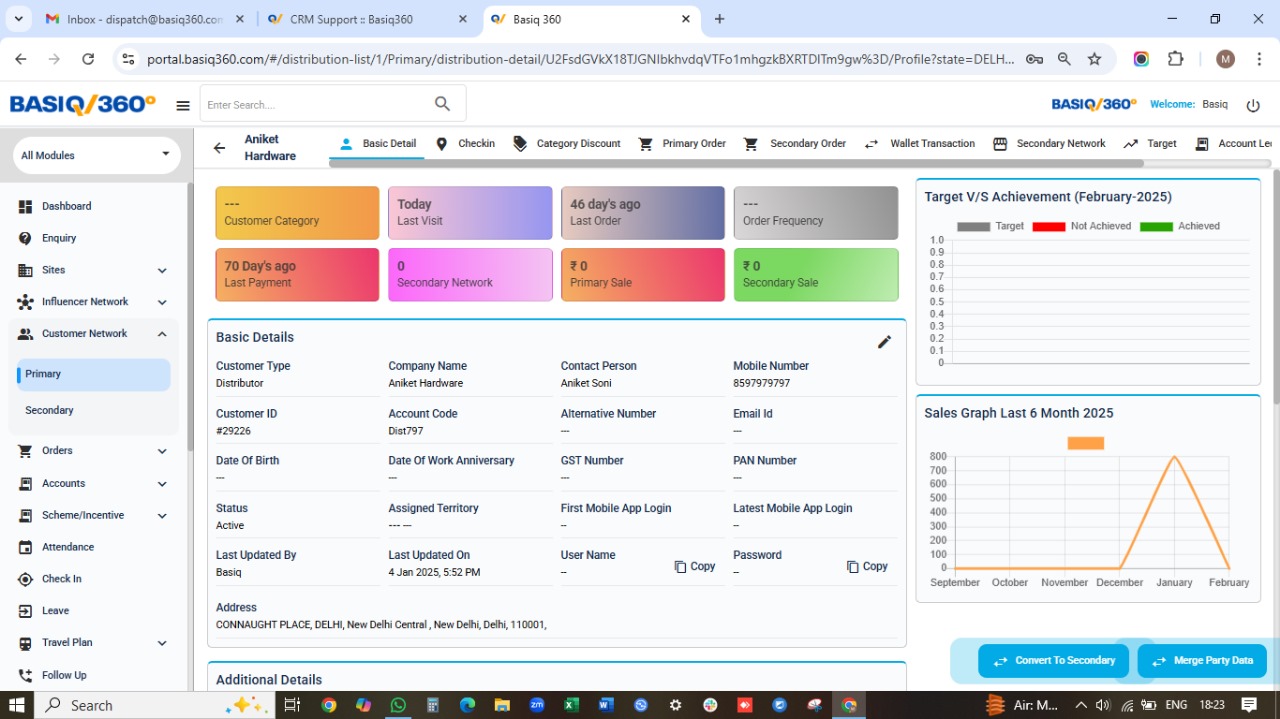
Task: Open the Secondary Order tab
Action: pos(795,143)
